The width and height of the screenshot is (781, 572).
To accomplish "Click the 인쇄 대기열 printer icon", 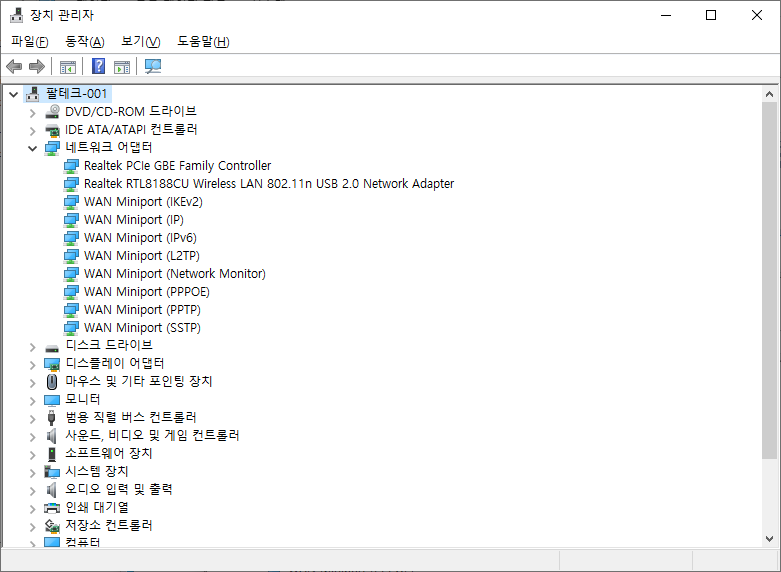I will 52,508.
